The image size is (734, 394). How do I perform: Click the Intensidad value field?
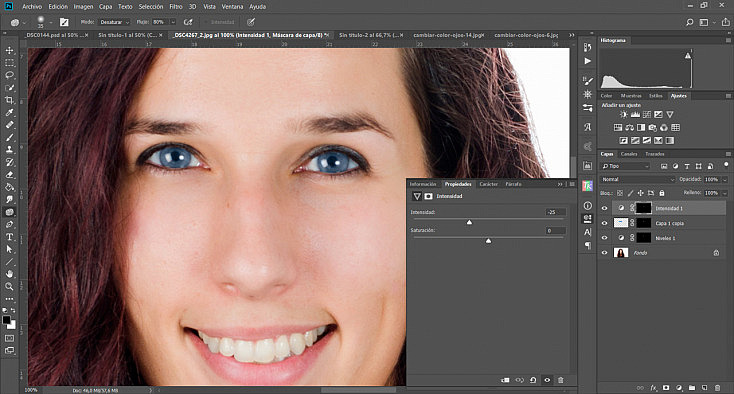(x=555, y=212)
